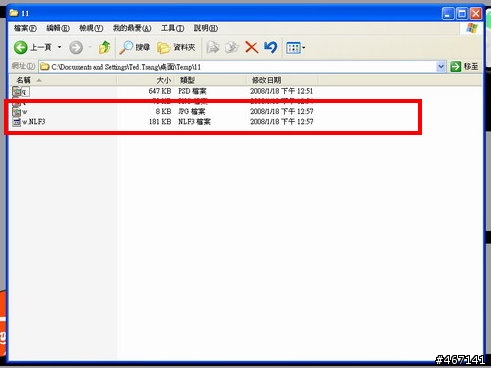491x368 pixels.
Task: Click the 181 KB size cell
Action: (x=160, y=122)
